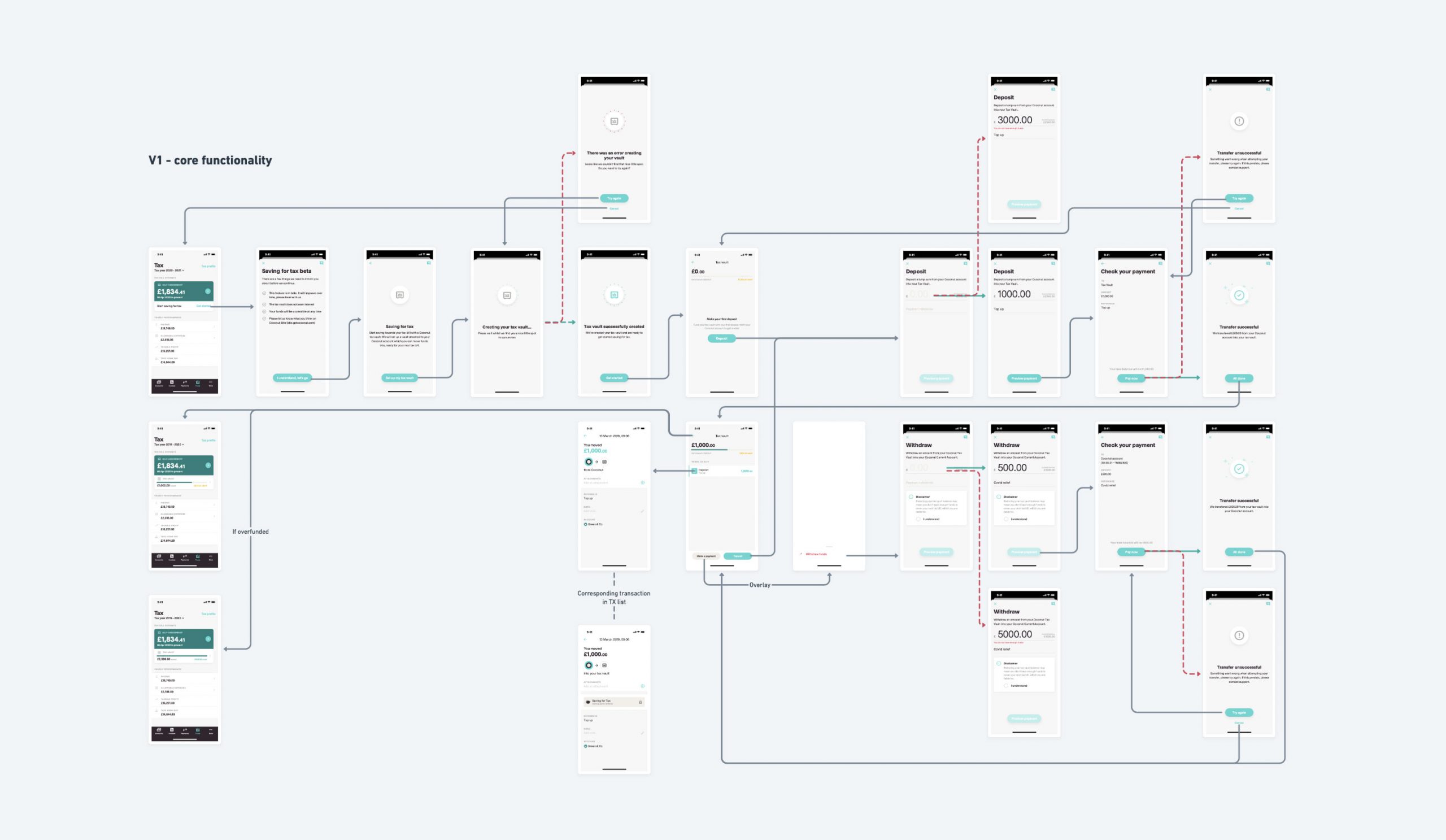Click the lock icon on Saving for Tax row
This screenshot has height=840, width=1446.
[641, 702]
